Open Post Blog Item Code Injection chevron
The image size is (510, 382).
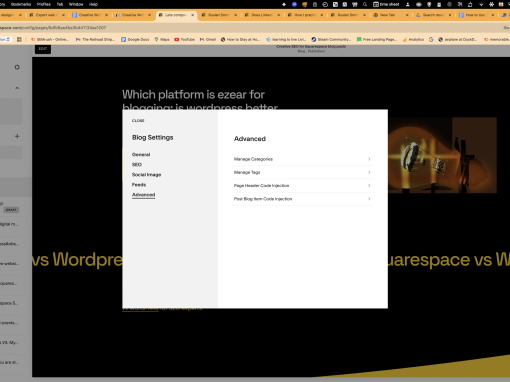point(369,199)
